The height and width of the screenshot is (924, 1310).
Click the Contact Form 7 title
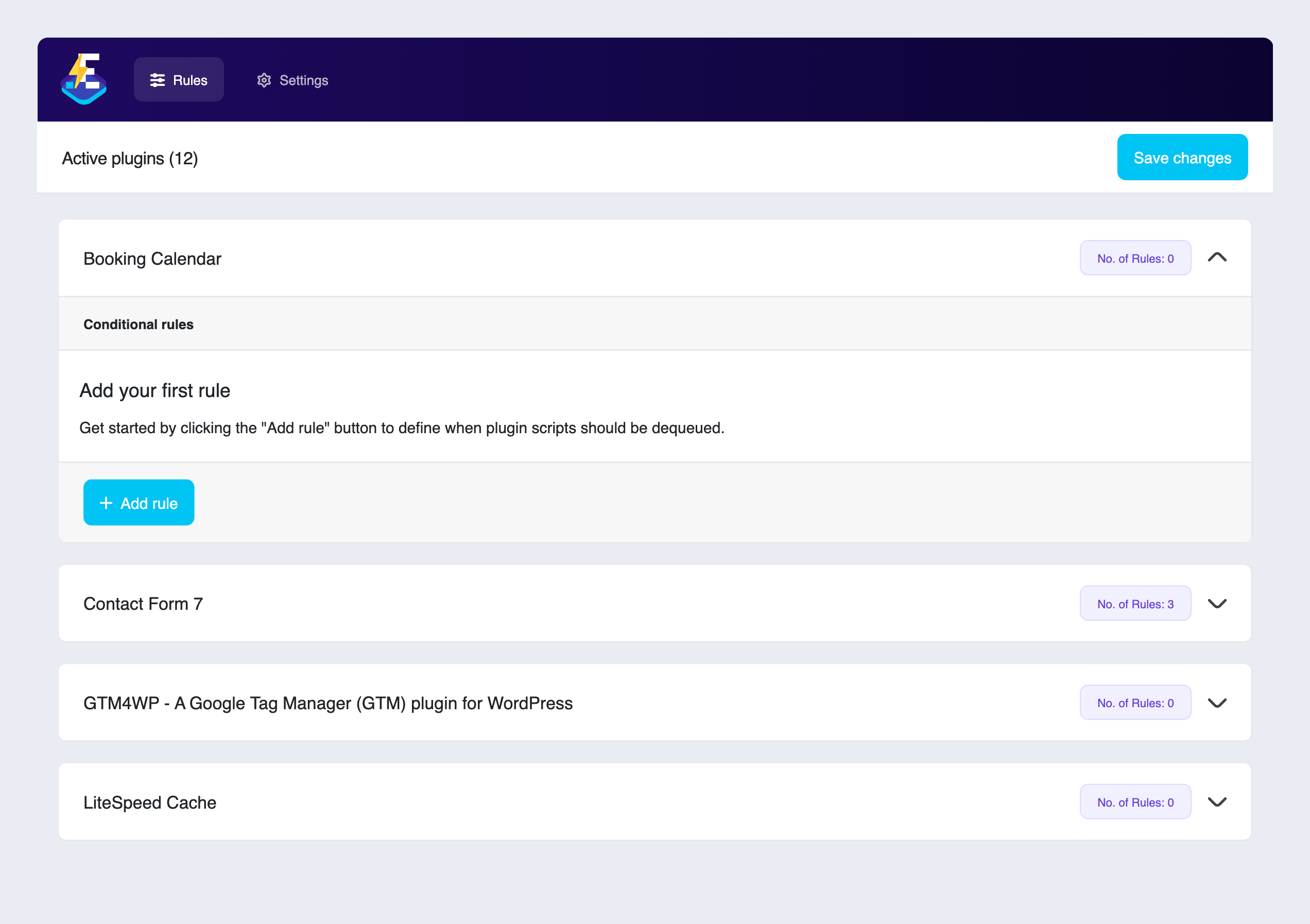tap(143, 604)
